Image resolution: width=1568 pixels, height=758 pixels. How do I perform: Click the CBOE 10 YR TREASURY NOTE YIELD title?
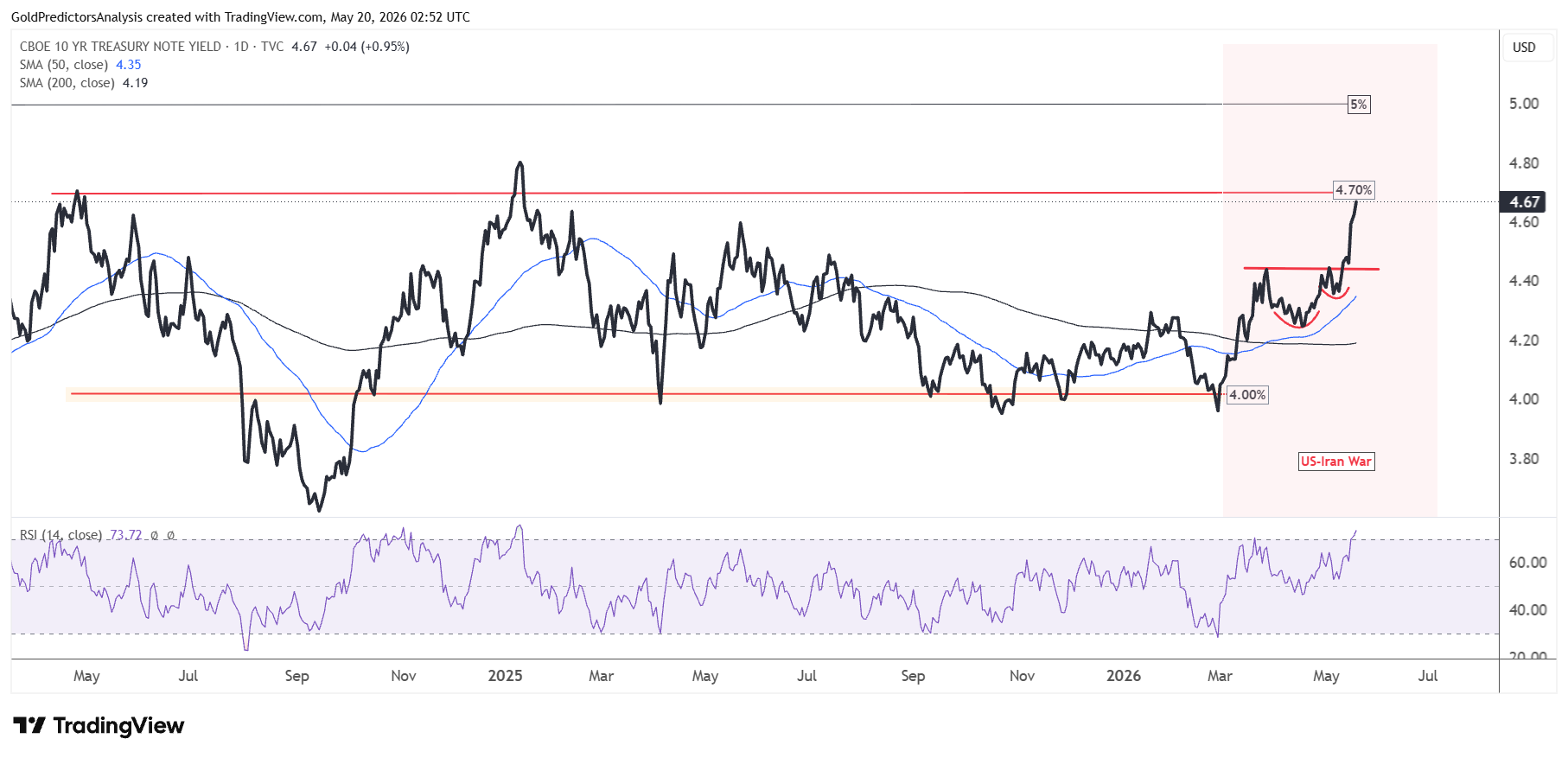(x=120, y=47)
